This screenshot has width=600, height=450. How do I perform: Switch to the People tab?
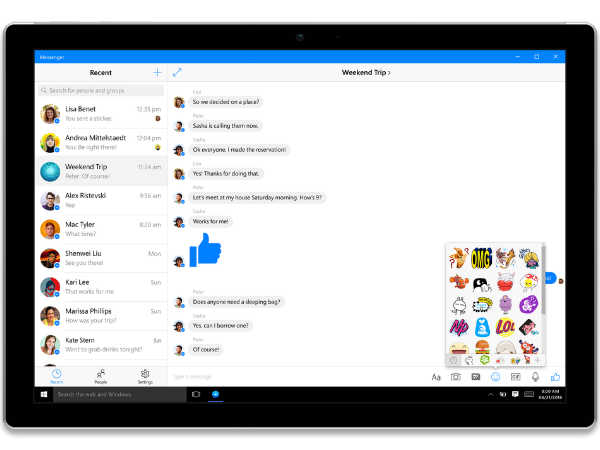[x=101, y=376]
